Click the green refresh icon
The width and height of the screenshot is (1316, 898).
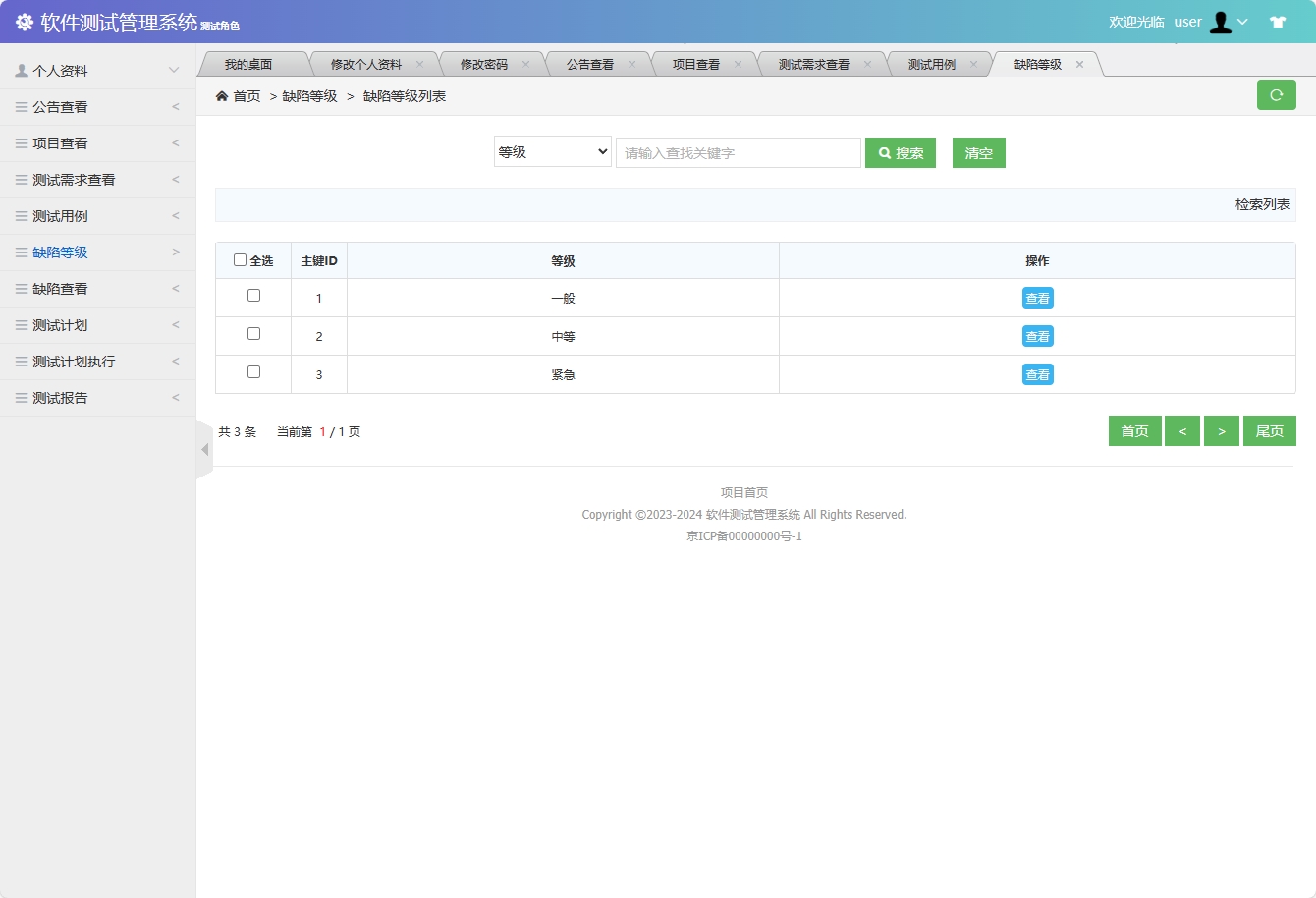[1276, 94]
